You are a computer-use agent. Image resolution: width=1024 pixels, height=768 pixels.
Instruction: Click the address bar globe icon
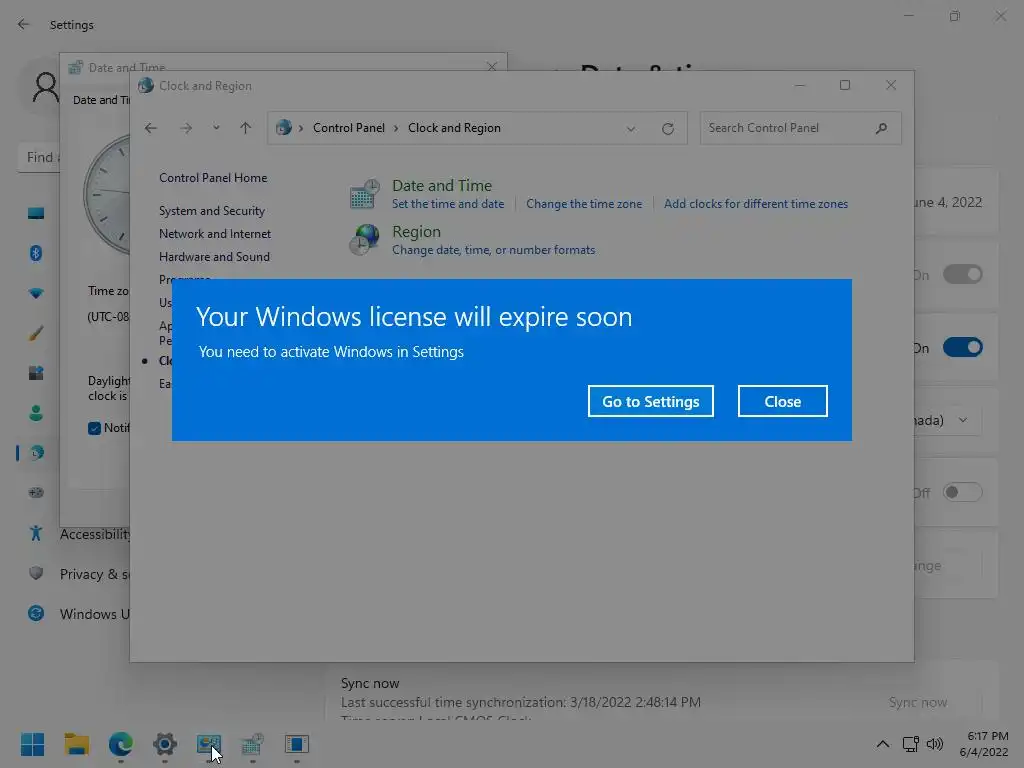coord(283,128)
